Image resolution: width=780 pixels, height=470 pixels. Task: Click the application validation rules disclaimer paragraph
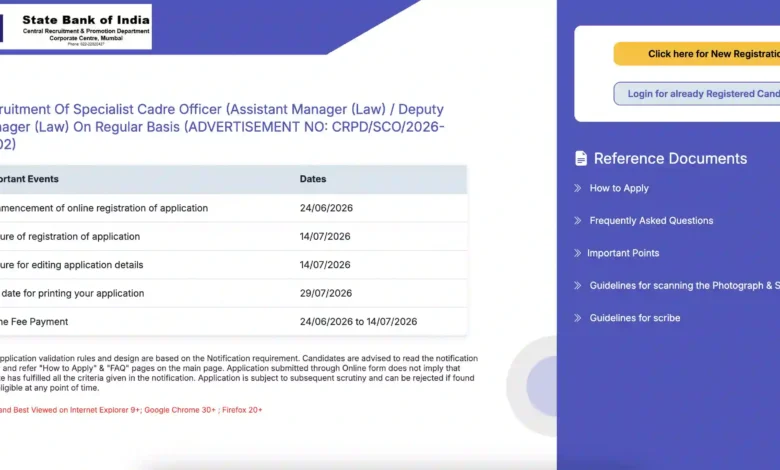[239, 373]
